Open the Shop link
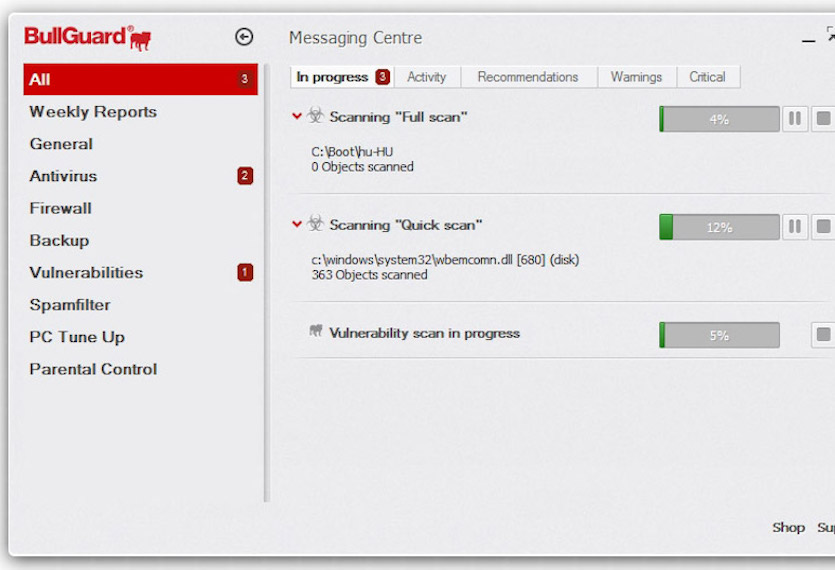 pyautogui.click(x=789, y=527)
